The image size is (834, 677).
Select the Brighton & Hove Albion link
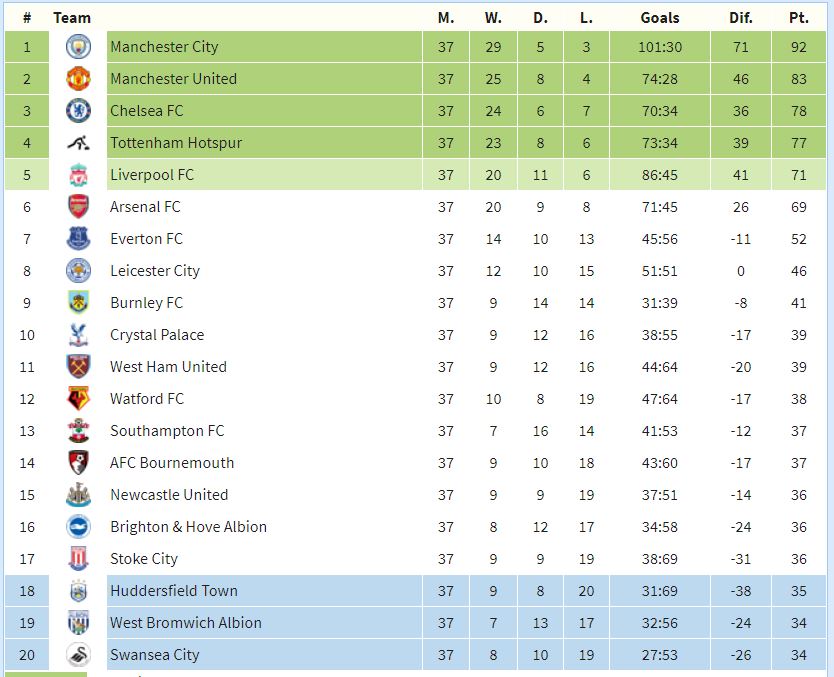pos(188,526)
